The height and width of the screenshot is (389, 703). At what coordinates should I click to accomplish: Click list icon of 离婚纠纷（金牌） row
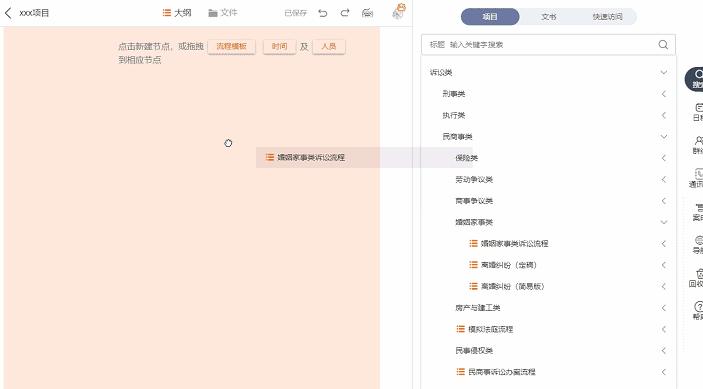coord(473,265)
